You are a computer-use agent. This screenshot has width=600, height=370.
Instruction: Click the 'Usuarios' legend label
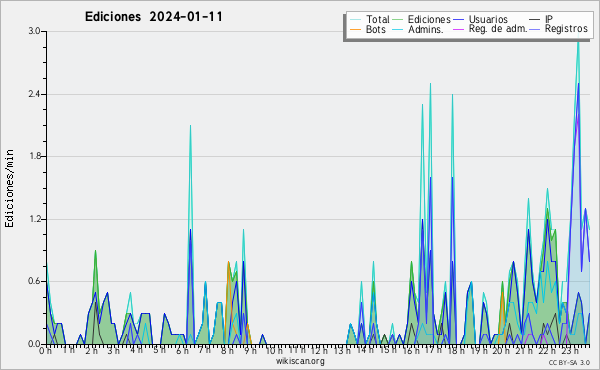(488, 19)
